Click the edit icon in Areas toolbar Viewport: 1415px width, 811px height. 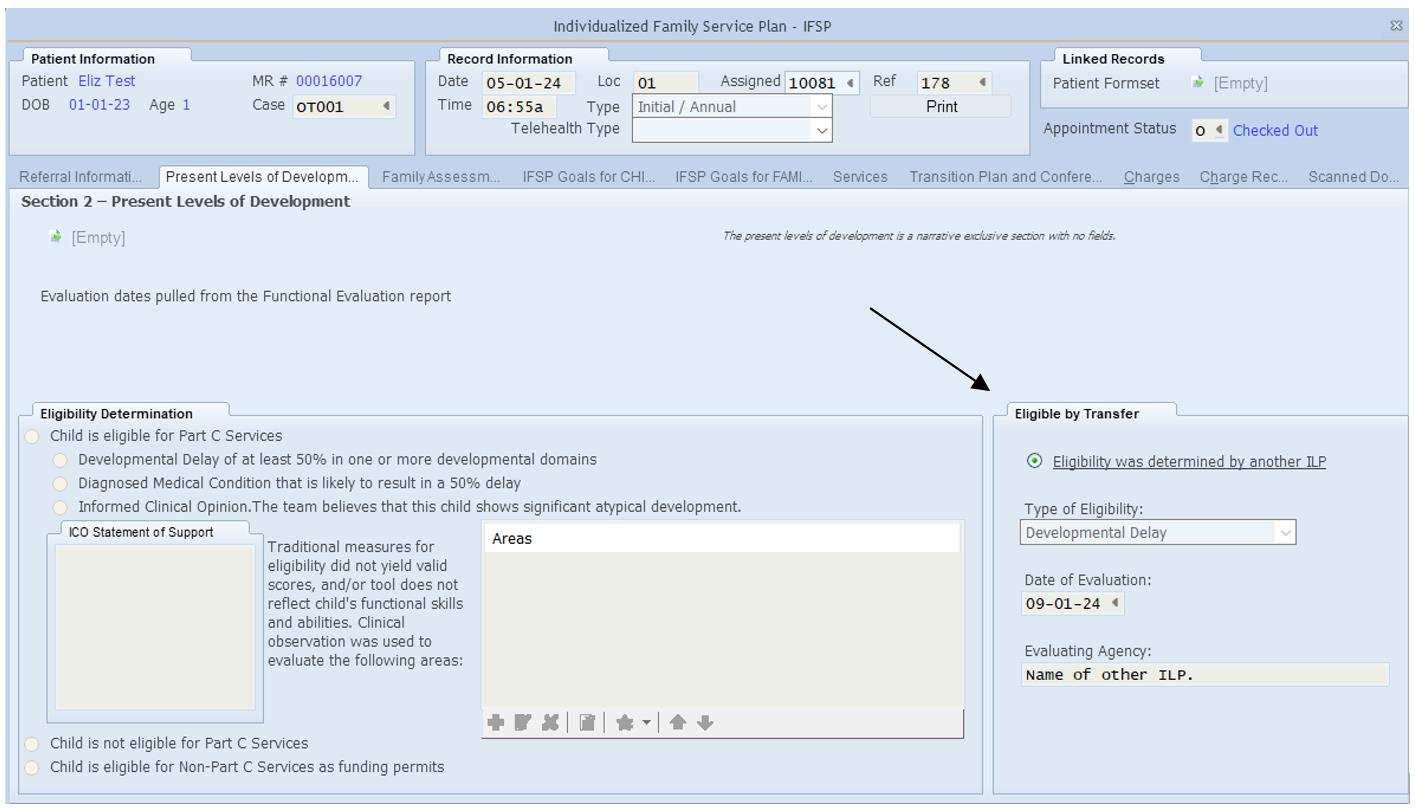(x=522, y=723)
